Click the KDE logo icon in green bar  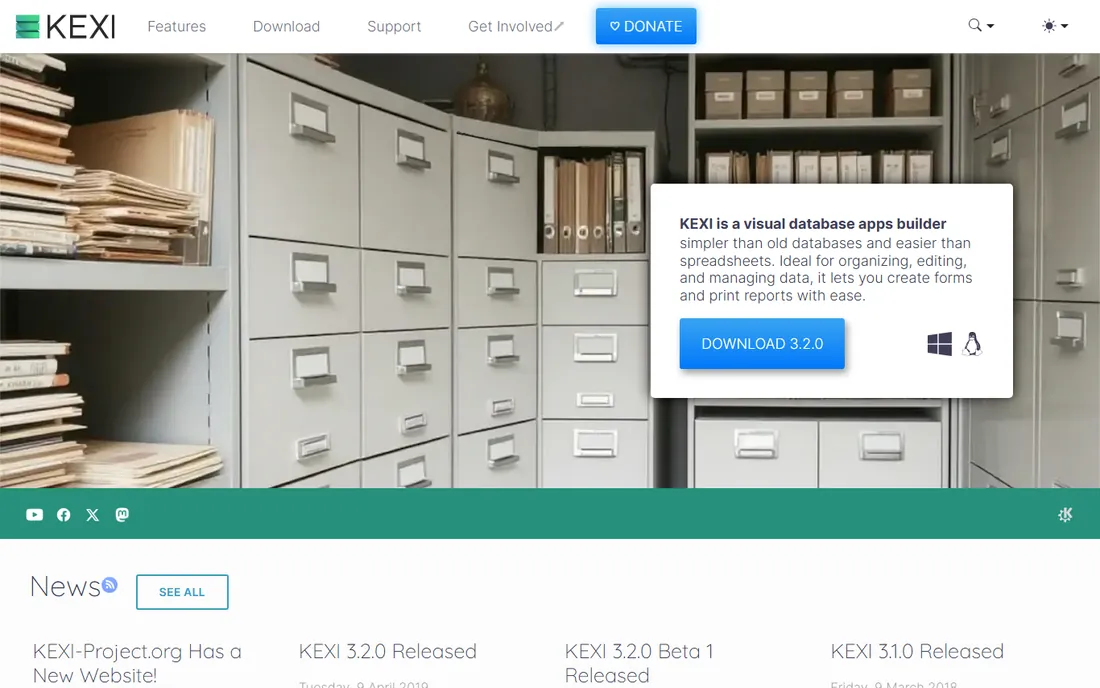coord(1065,515)
